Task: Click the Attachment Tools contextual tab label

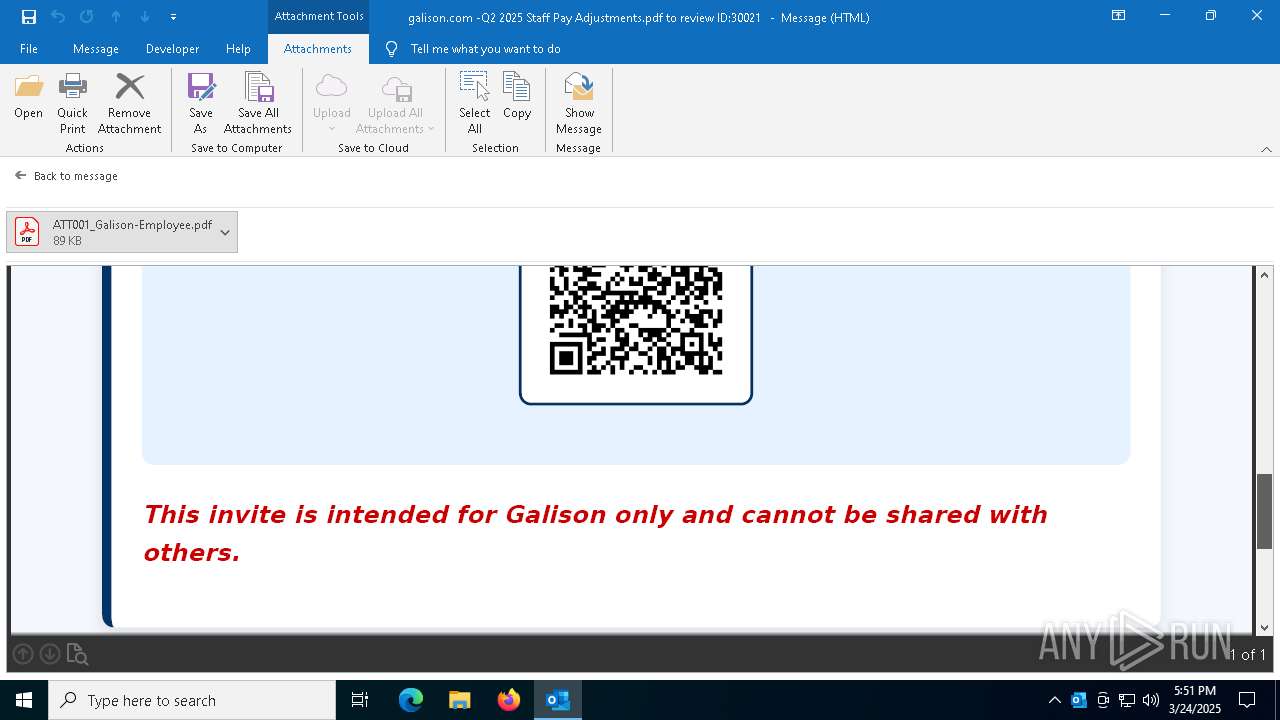Action: click(319, 16)
